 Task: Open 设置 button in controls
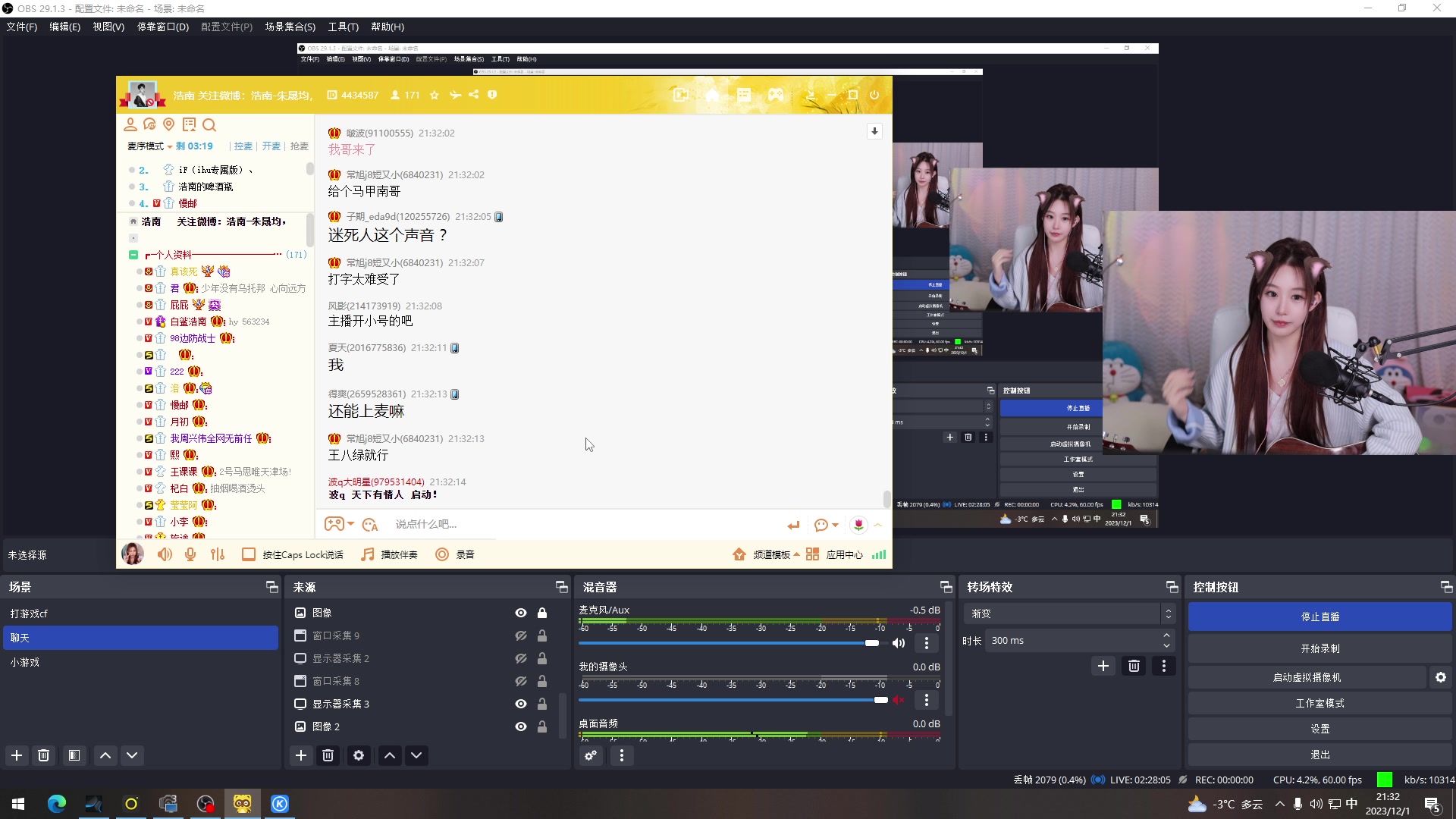click(x=1319, y=729)
